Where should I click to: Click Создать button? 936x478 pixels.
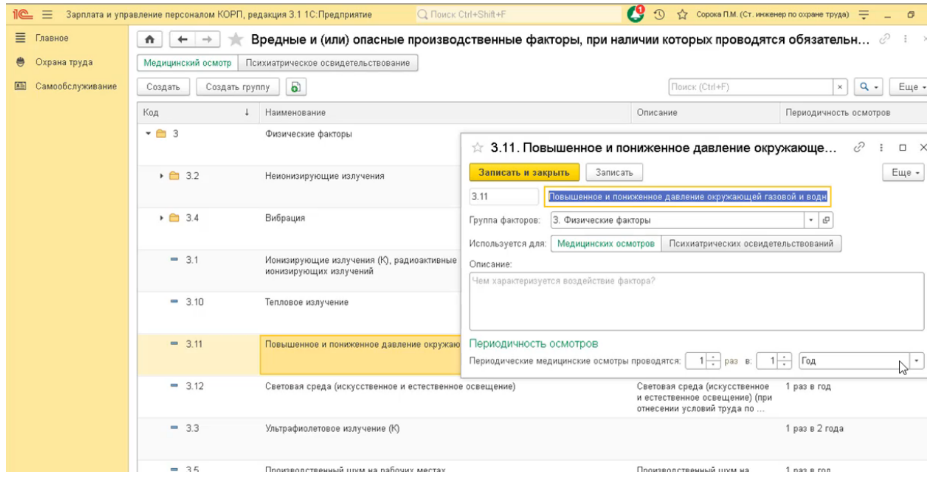pos(163,87)
